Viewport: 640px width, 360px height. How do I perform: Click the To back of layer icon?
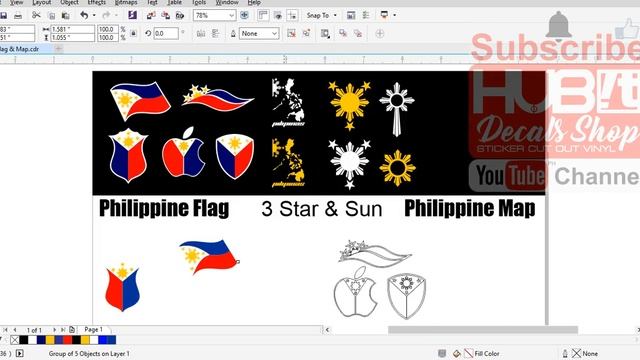tap(358, 33)
